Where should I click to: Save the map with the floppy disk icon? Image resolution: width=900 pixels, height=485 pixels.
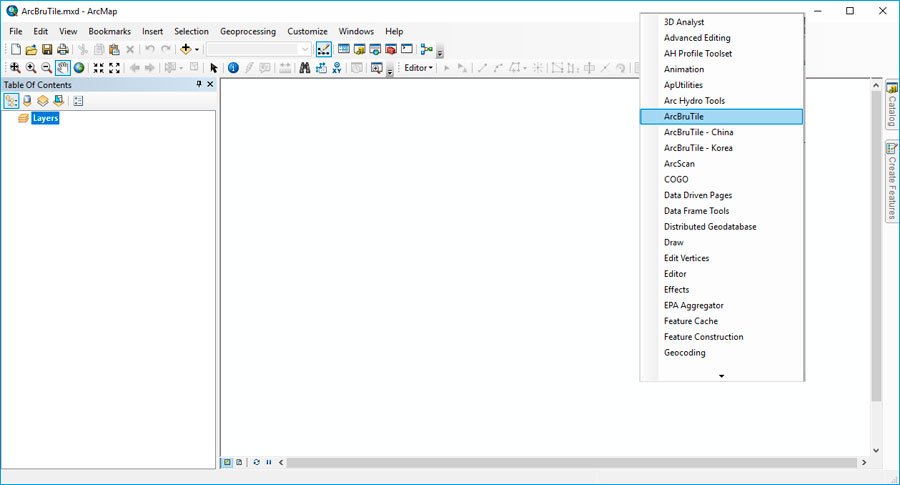tap(47, 50)
